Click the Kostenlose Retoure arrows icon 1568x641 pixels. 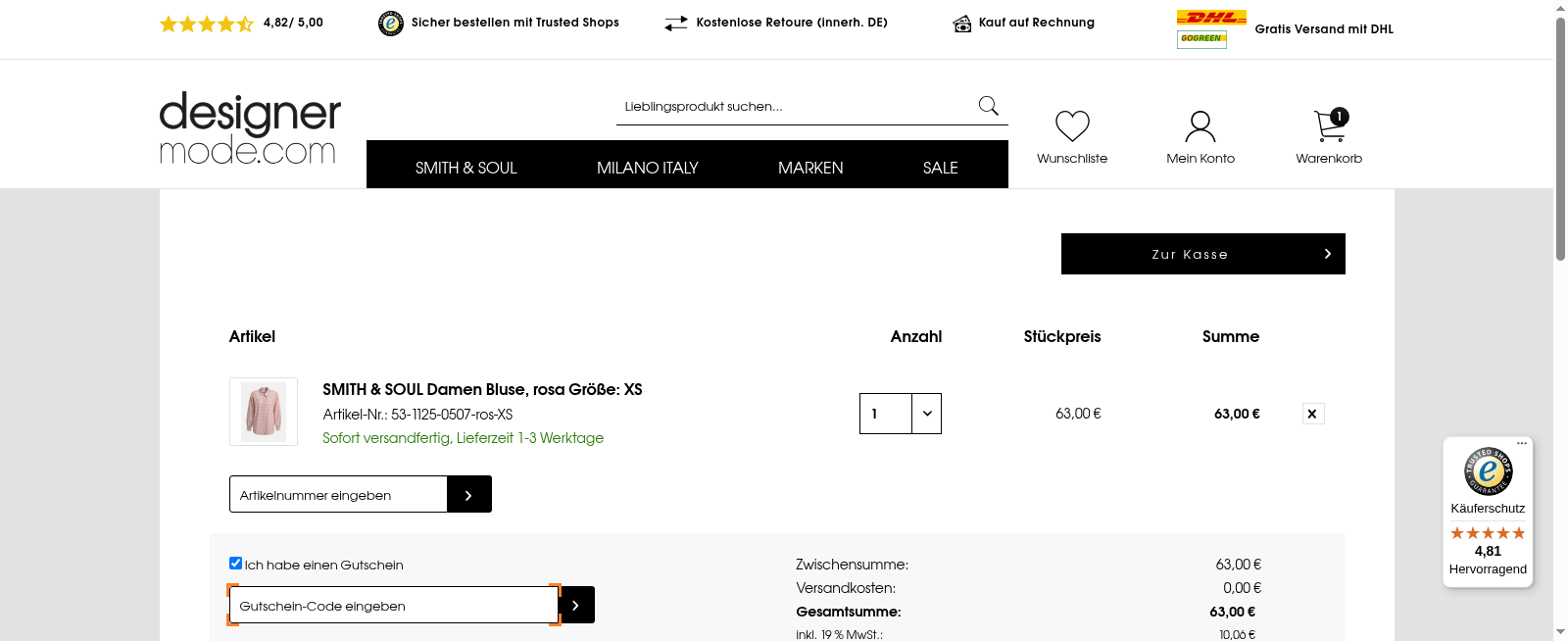675,23
